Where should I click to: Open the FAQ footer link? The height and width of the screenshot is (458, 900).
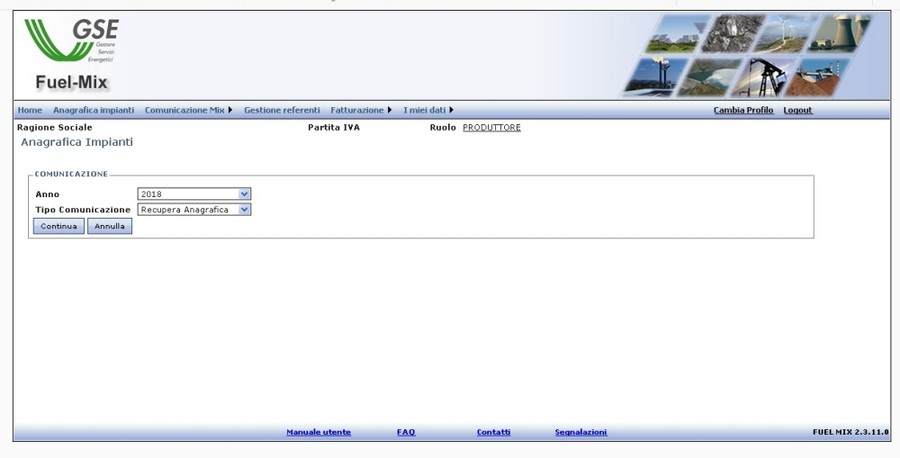coord(406,432)
